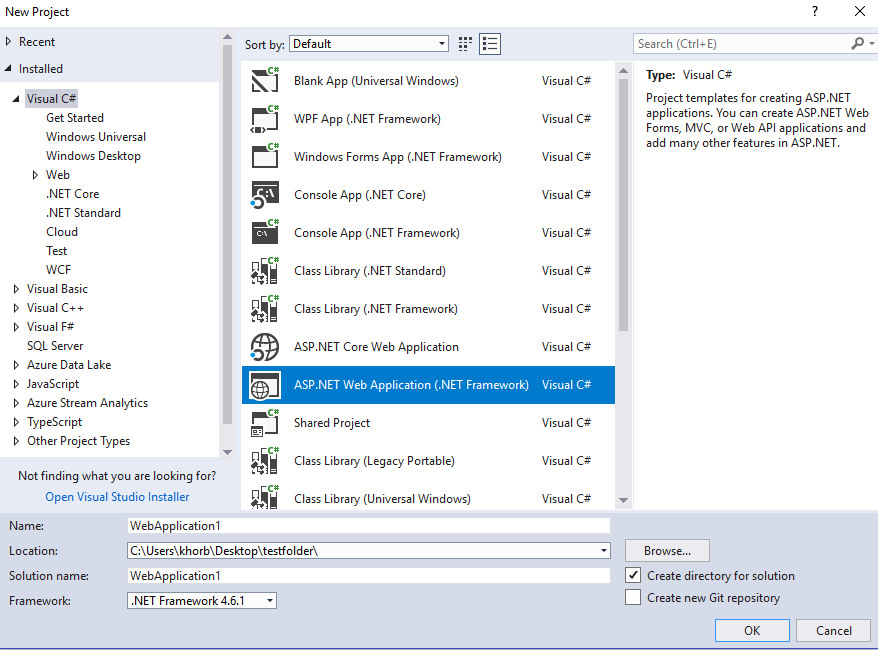Select Windows Universal category
878x650 pixels.
[96, 137]
